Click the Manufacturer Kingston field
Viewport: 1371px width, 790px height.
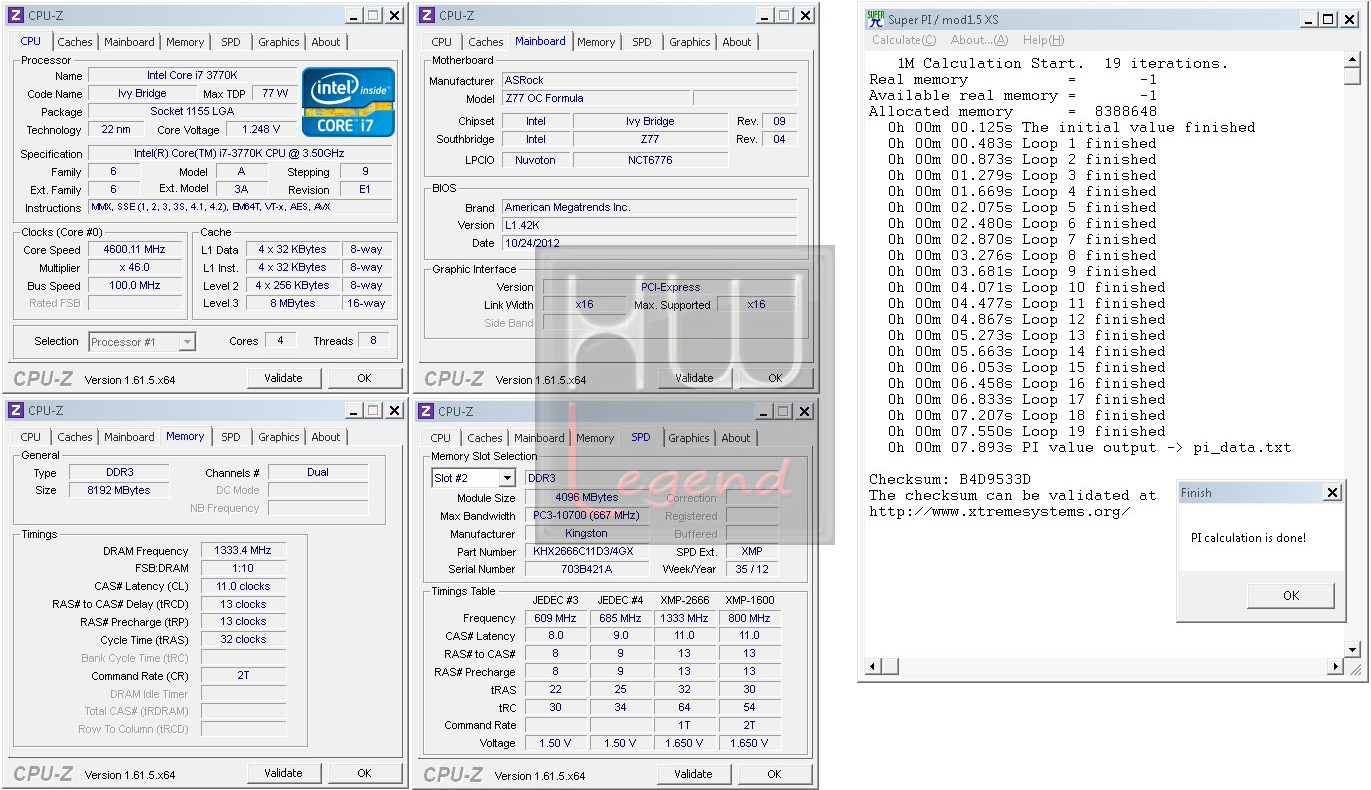(x=586, y=534)
